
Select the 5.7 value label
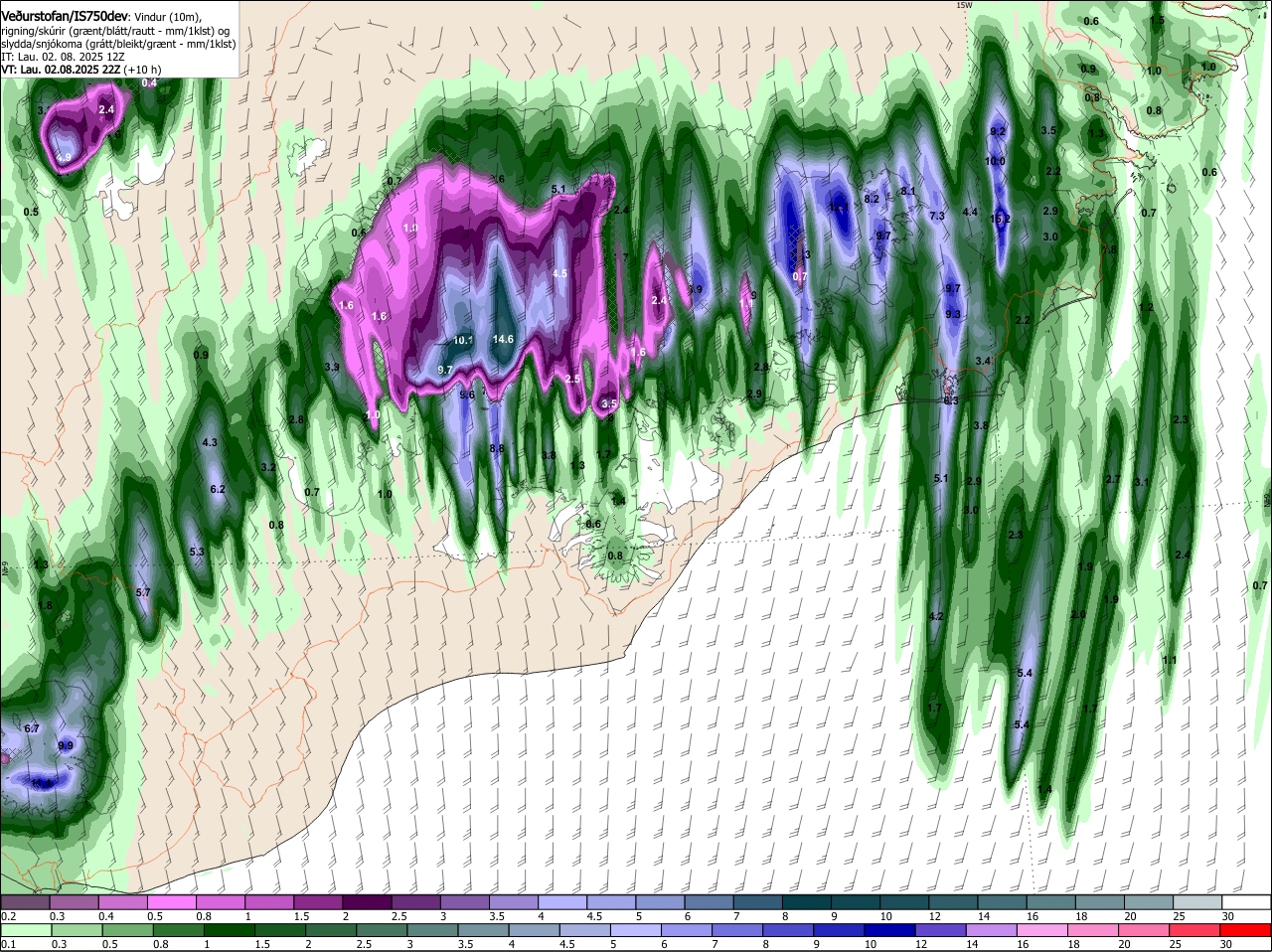pos(142,592)
